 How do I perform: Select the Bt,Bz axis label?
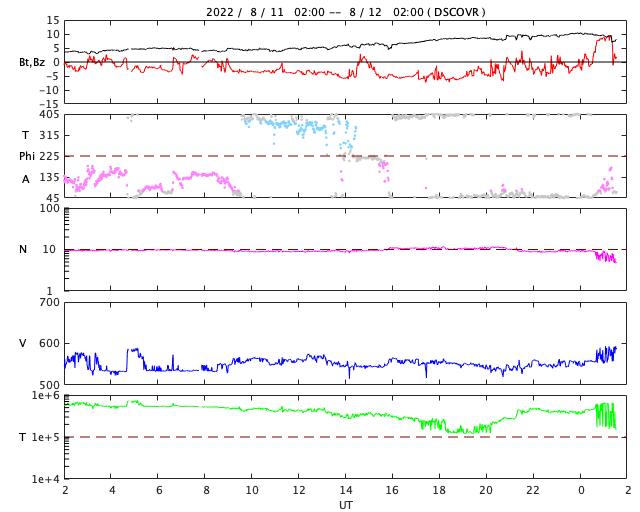point(32,62)
